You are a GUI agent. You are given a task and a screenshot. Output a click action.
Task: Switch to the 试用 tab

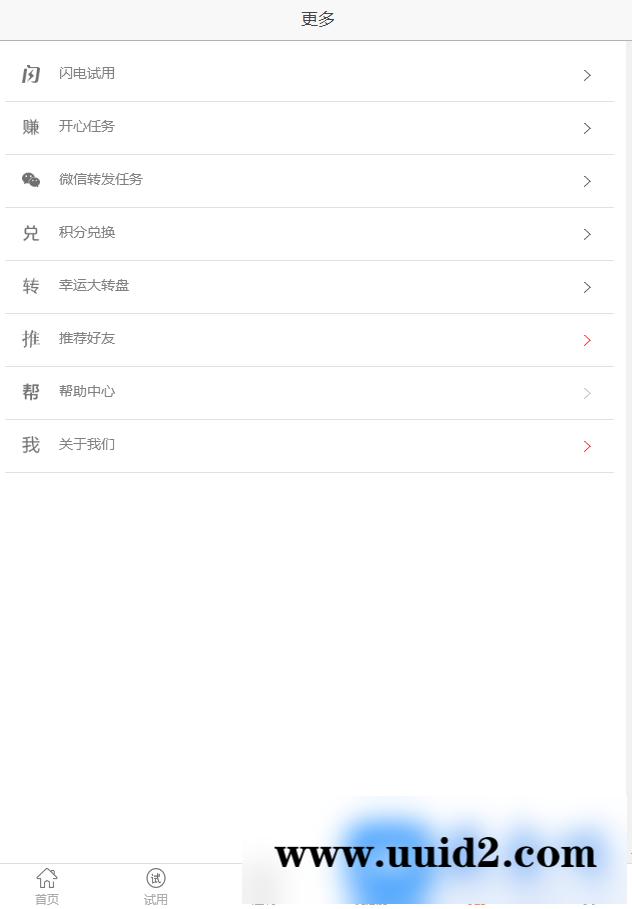(x=156, y=886)
